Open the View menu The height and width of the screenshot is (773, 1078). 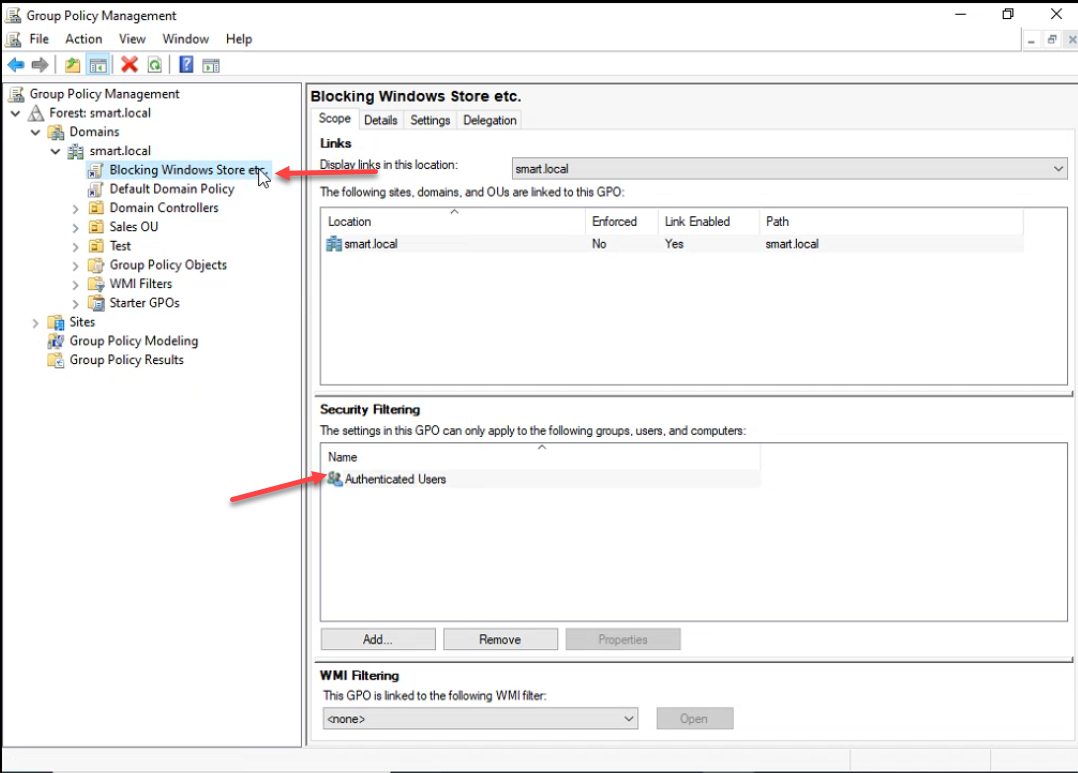pyautogui.click(x=132, y=39)
